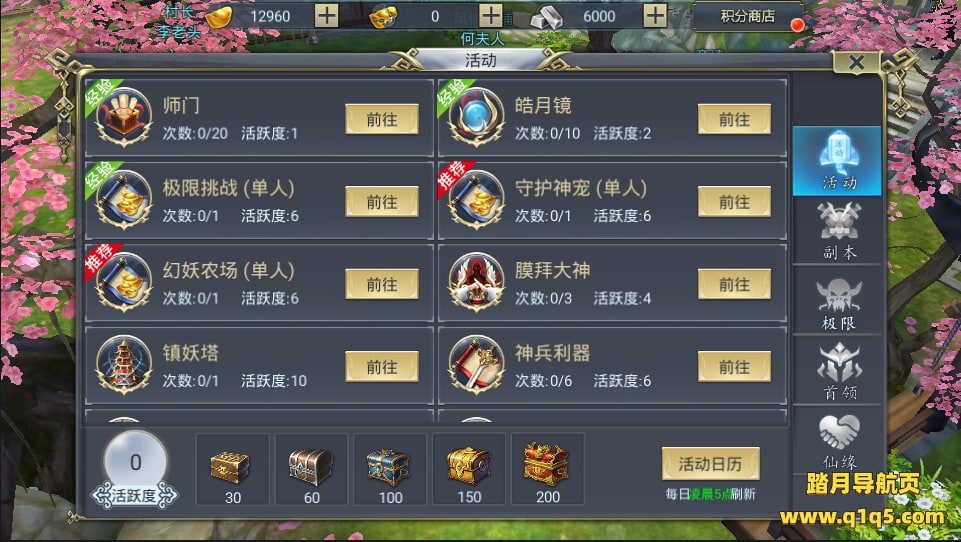Open the 150 activity golden chest
This screenshot has width=961, height=542.
[469, 469]
